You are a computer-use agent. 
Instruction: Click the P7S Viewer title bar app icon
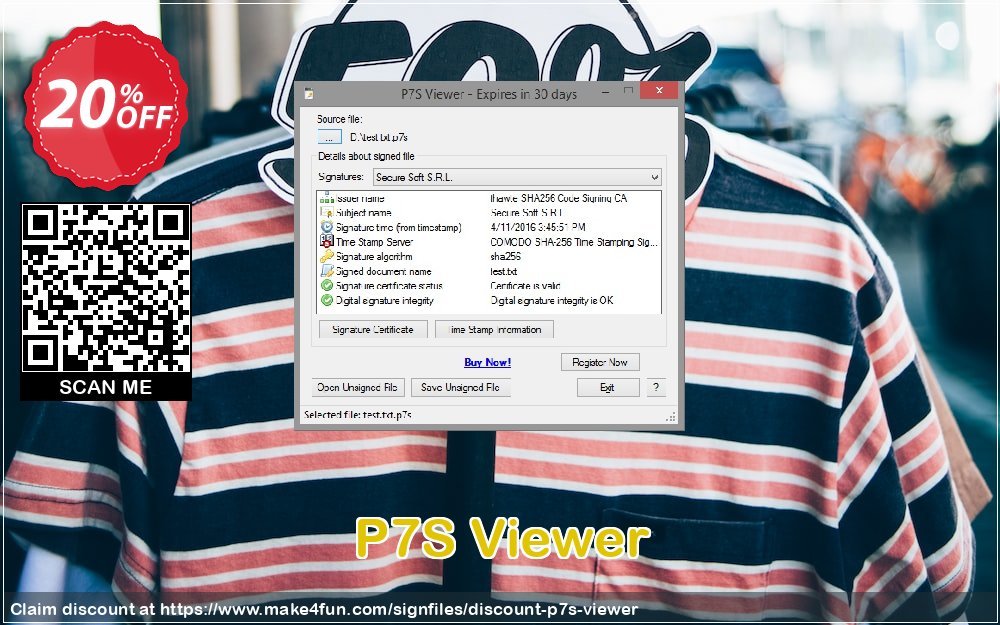click(x=309, y=93)
